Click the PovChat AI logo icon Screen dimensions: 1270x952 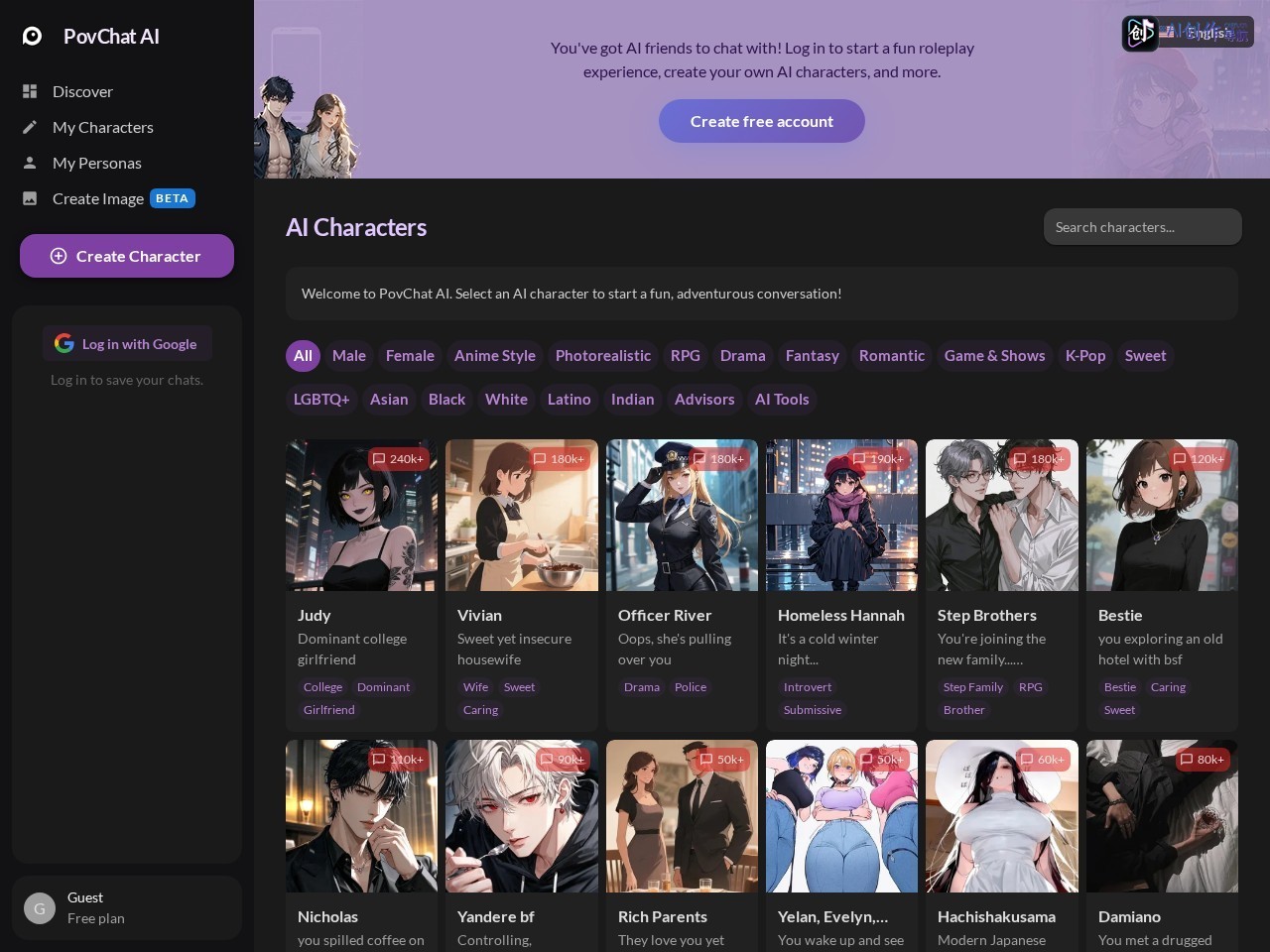tap(33, 36)
